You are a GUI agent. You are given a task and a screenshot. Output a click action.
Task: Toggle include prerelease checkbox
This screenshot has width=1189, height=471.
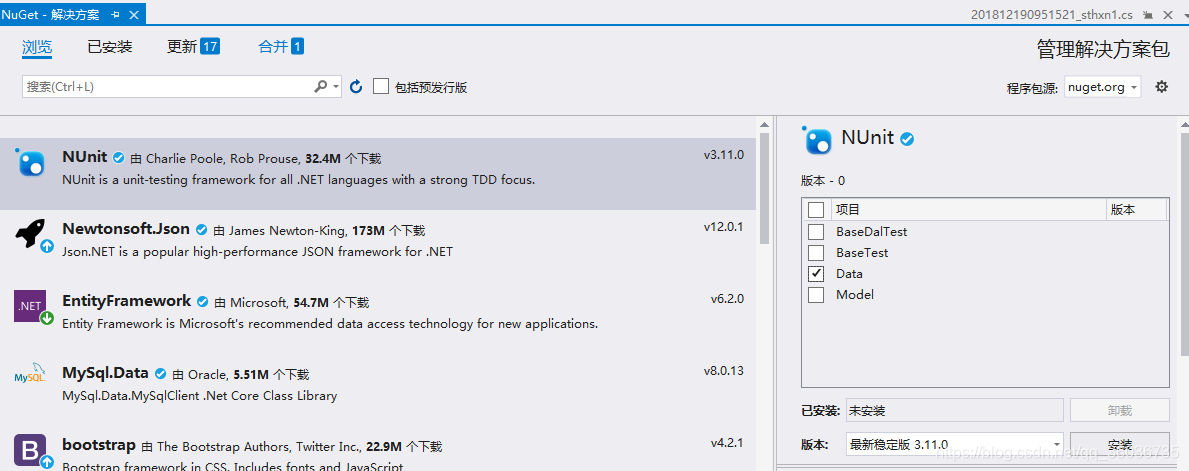pyautogui.click(x=381, y=86)
